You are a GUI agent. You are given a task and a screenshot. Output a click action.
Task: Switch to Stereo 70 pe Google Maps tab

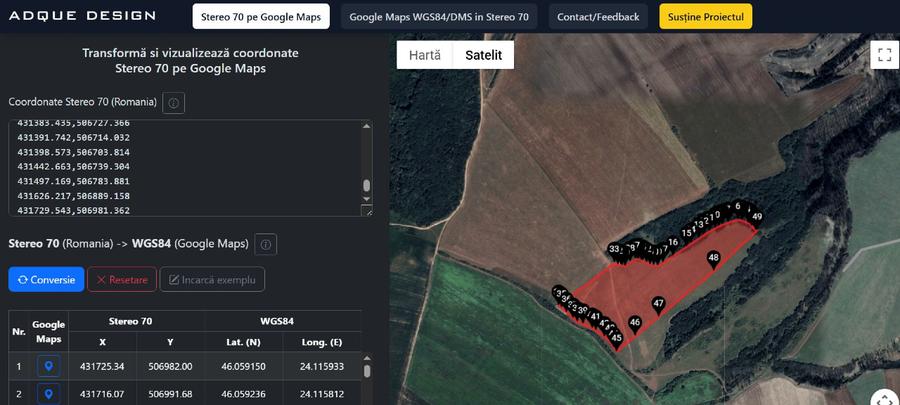point(261,17)
